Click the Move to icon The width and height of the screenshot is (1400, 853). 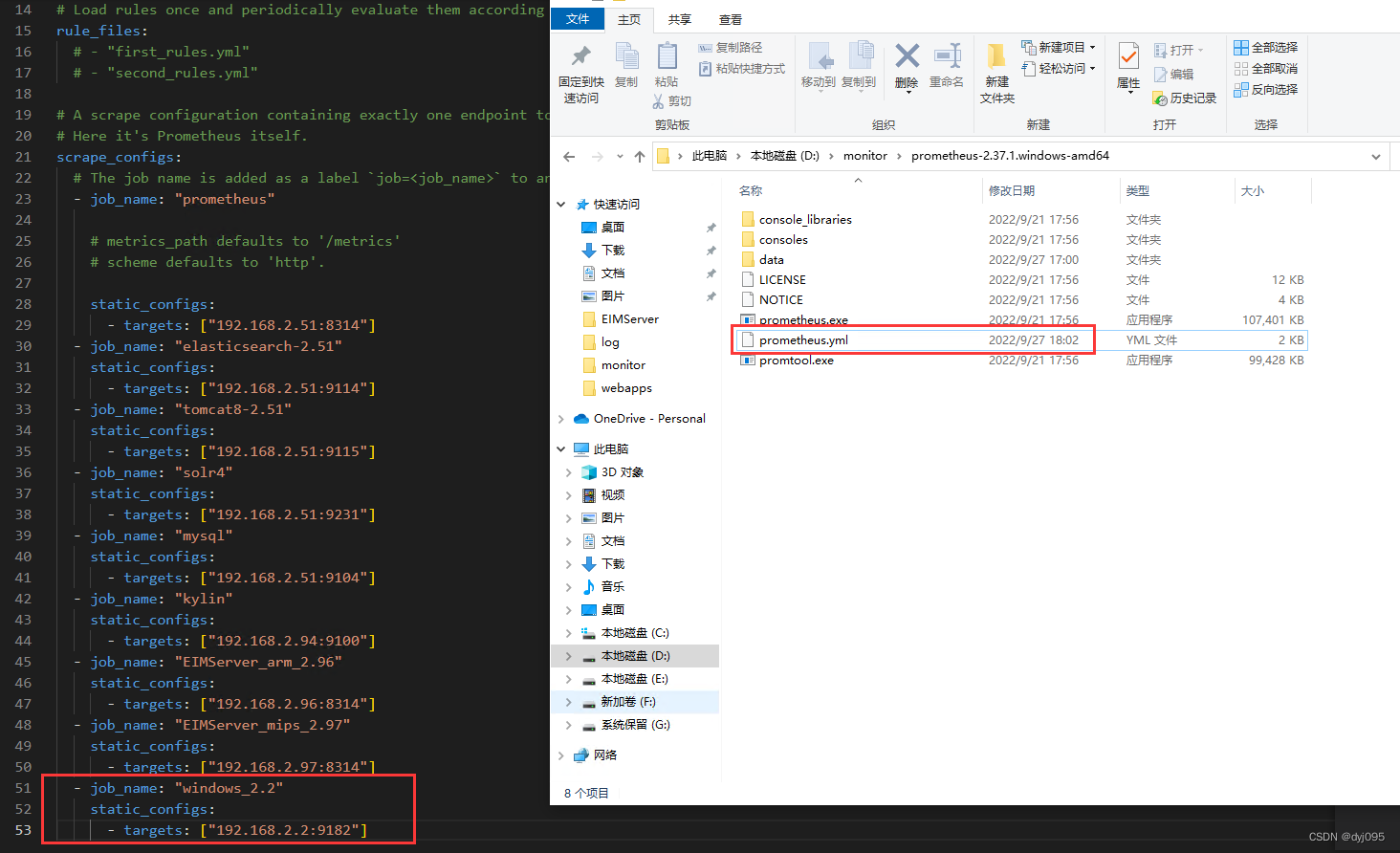[x=819, y=55]
